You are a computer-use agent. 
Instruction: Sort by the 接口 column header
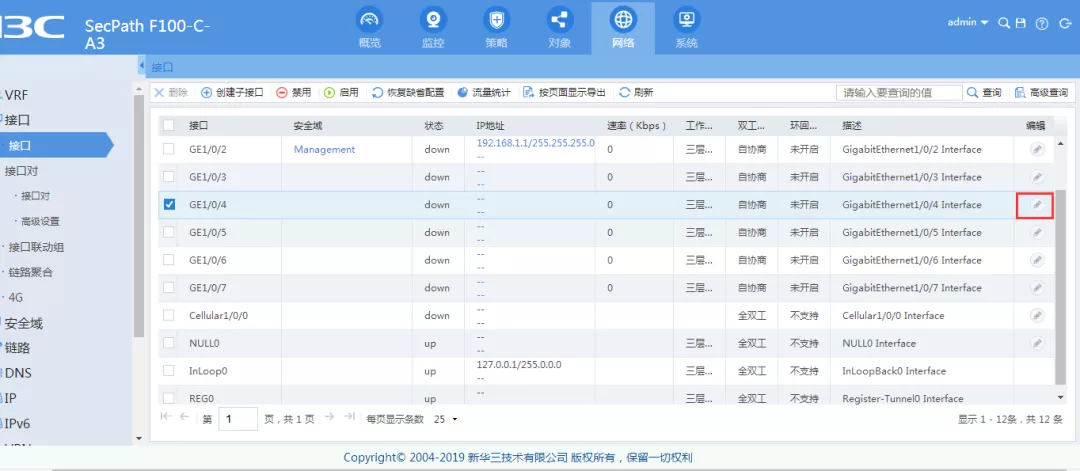(x=198, y=126)
